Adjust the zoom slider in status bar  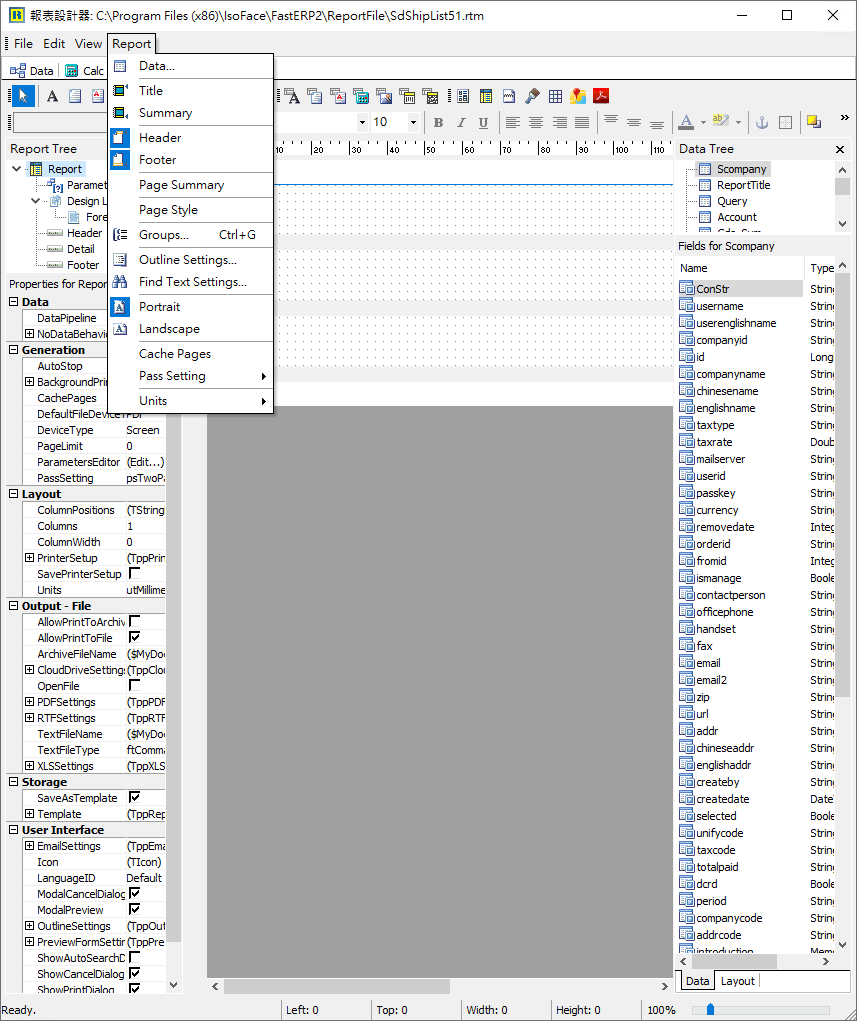710,1009
